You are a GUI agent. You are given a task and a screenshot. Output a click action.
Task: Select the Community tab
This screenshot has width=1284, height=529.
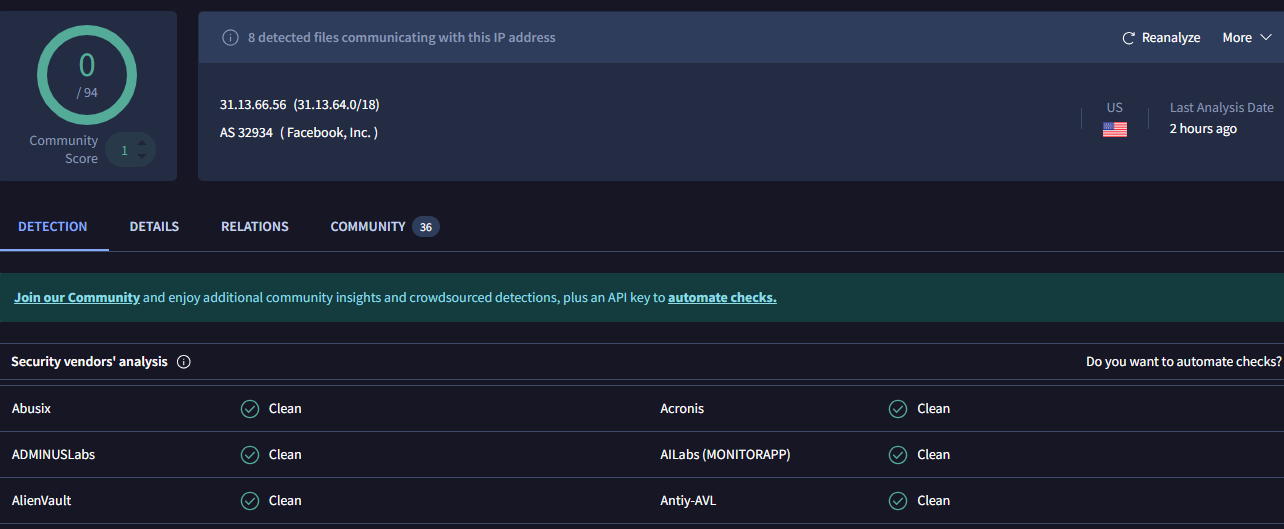tap(368, 227)
